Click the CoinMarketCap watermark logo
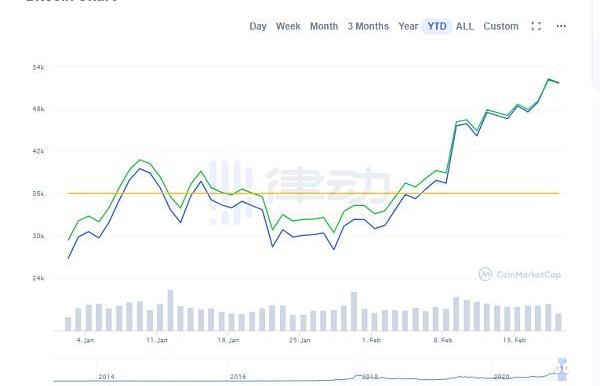The image size is (600, 386). coord(520,274)
